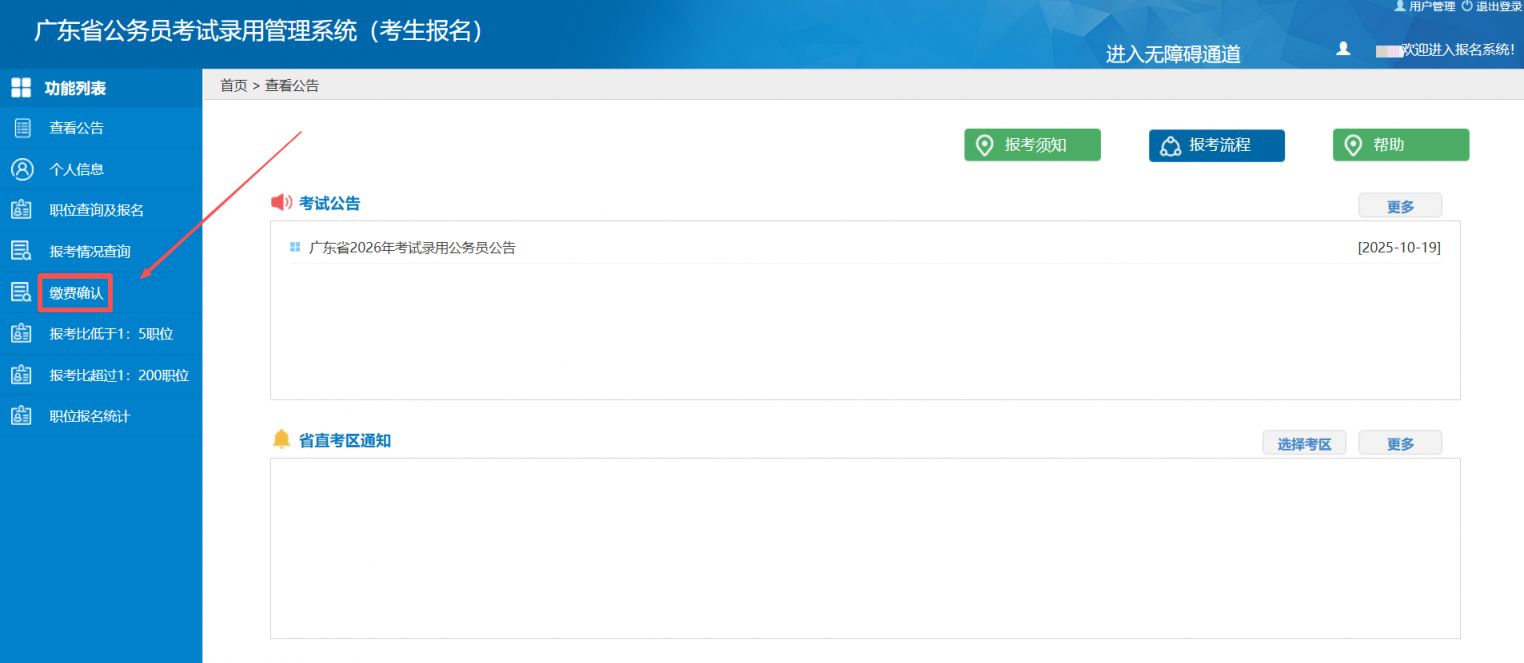The width and height of the screenshot is (1524, 663).
Task: Click 选择考区 to choose exam area
Action: coord(1304,444)
